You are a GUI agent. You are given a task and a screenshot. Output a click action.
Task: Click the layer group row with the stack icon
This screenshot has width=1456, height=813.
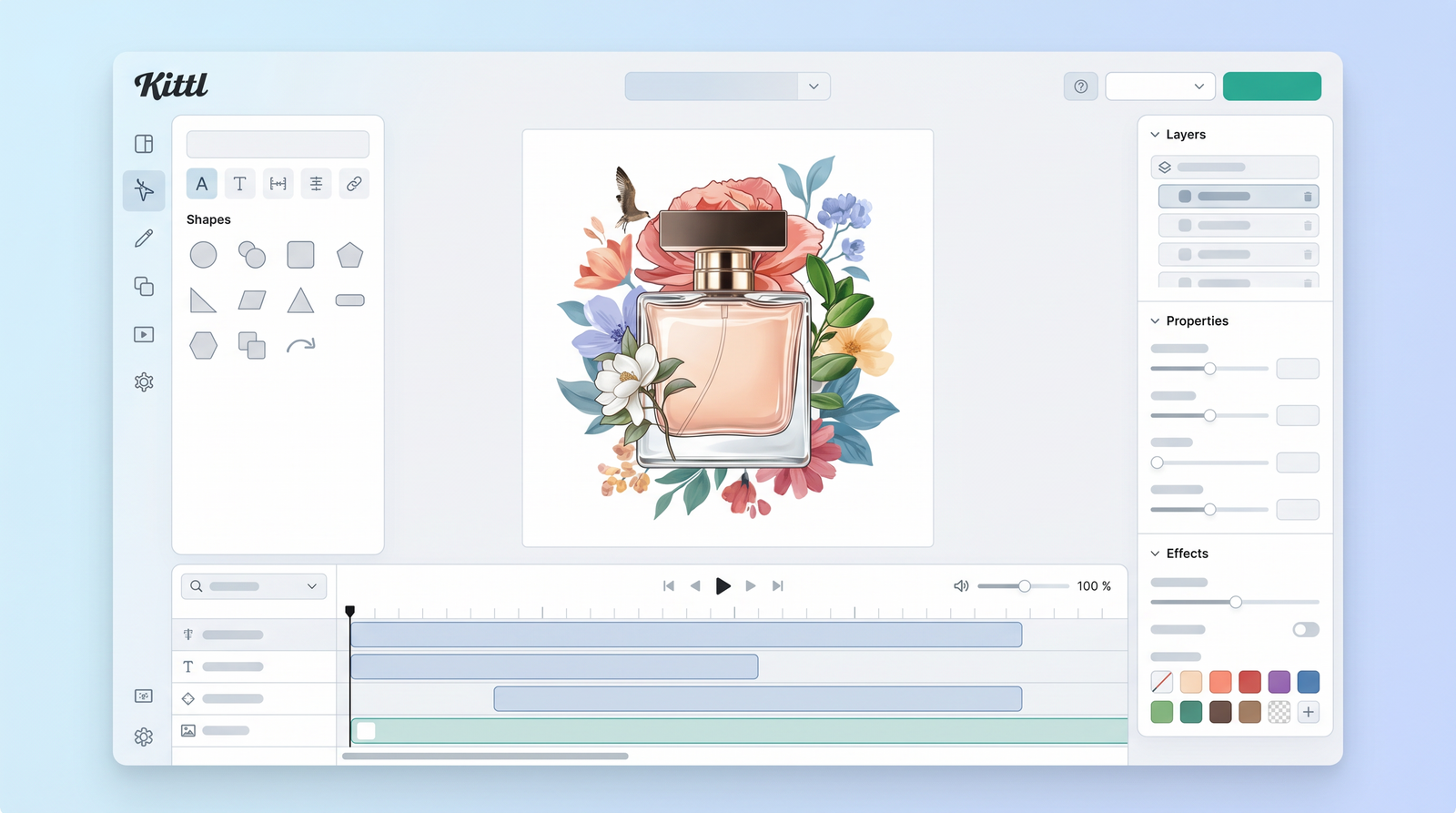pyautogui.click(x=1235, y=168)
